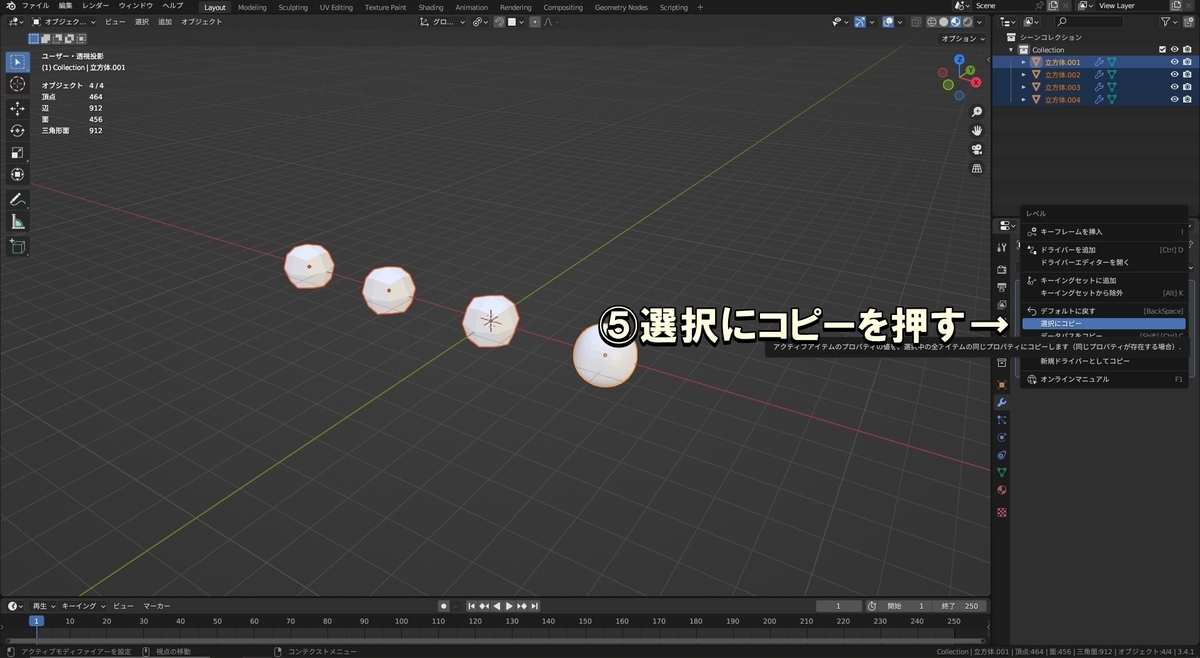Click the current frame field showing 1
1200x658 pixels.
pos(839,606)
